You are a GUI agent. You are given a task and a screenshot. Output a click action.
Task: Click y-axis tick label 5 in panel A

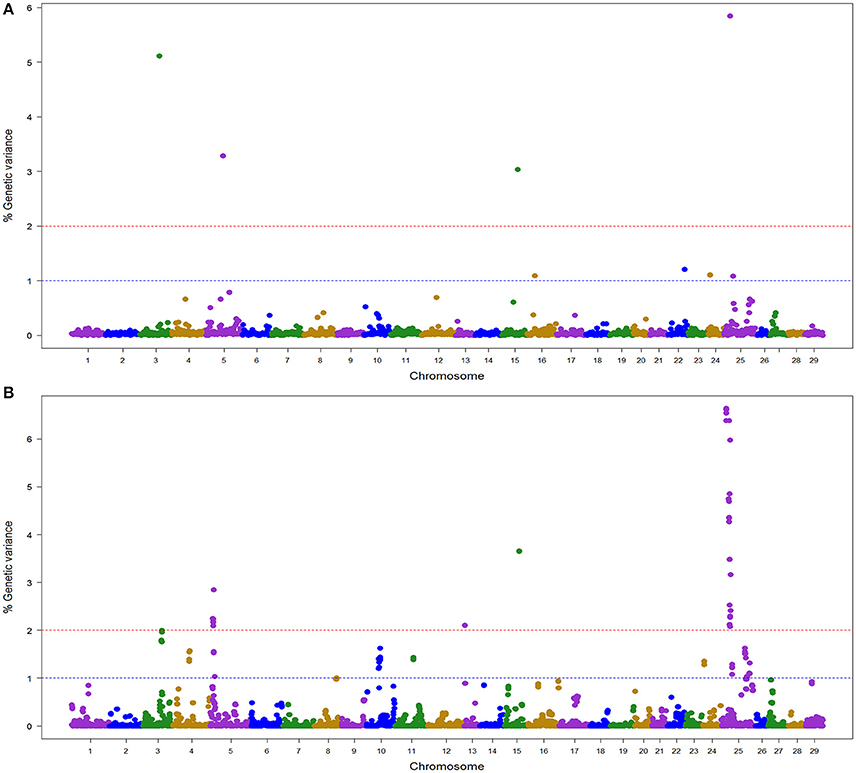pos(29,62)
